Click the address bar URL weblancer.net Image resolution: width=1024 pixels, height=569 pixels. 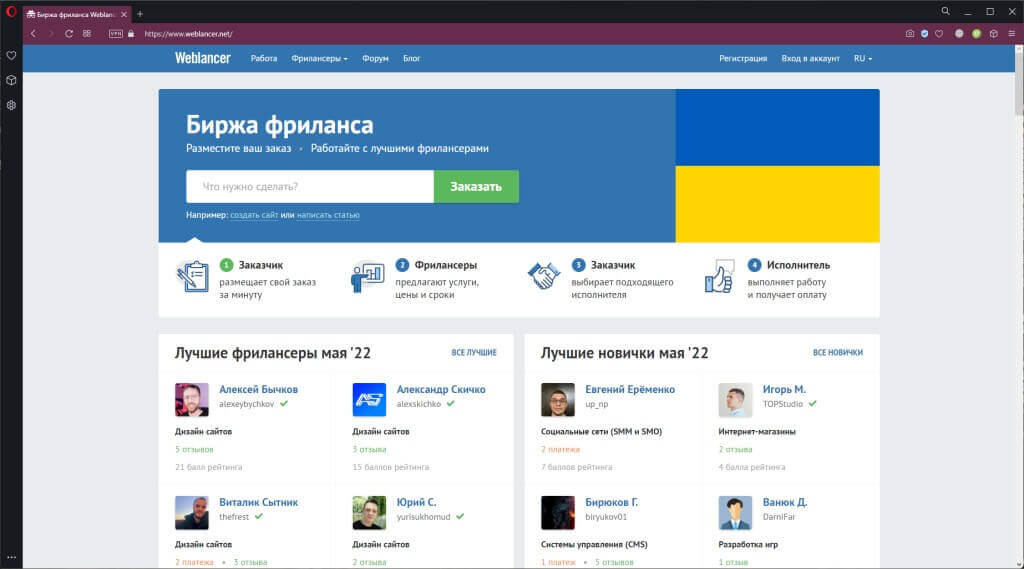(189, 34)
